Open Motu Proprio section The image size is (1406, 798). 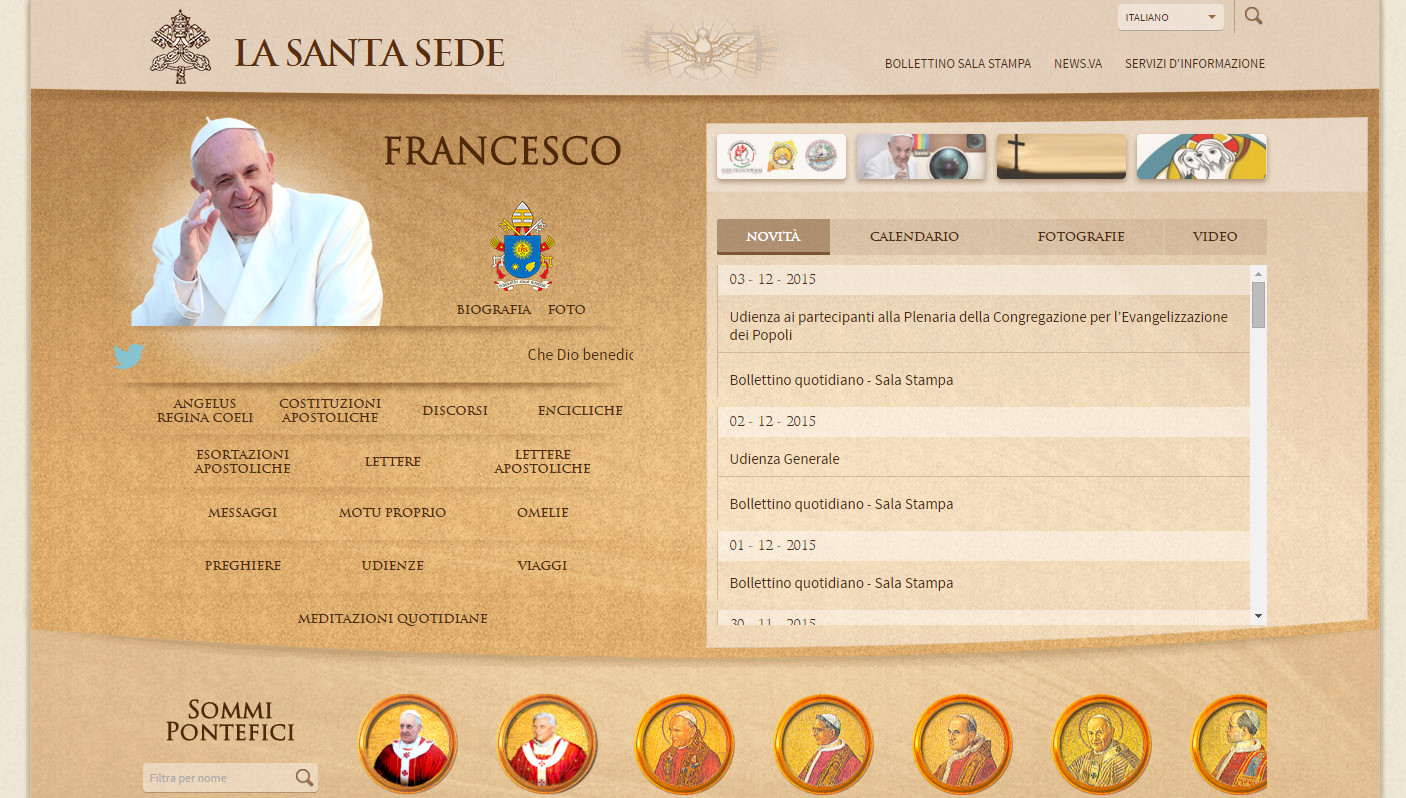pyautogui.click(x=393, y=513)
